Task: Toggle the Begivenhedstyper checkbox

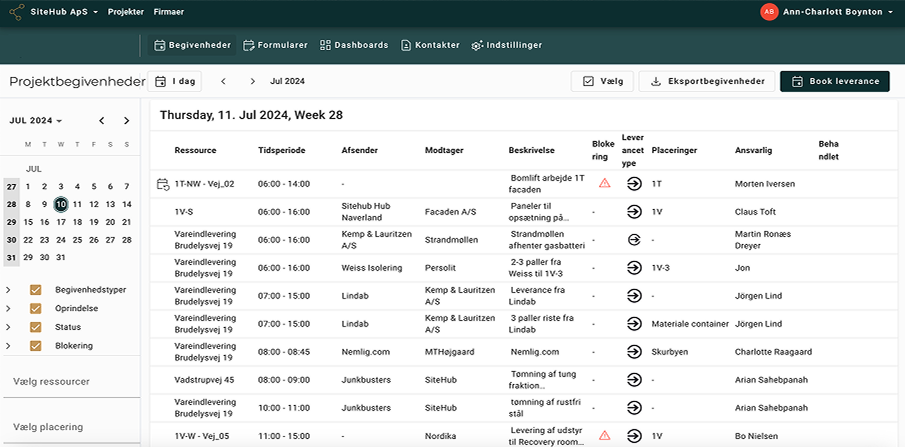Action: coord(36,290)
